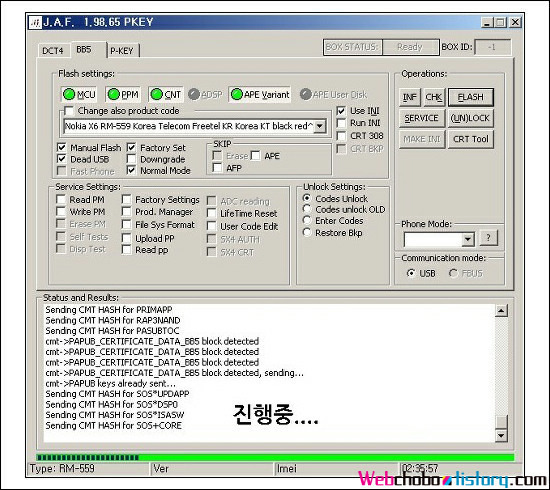Click the 'cmt->PAPUB keys already sent...' log line
The height and width of the screenshot is (490, 550).
pyautogui.click(x=110, y=383)
